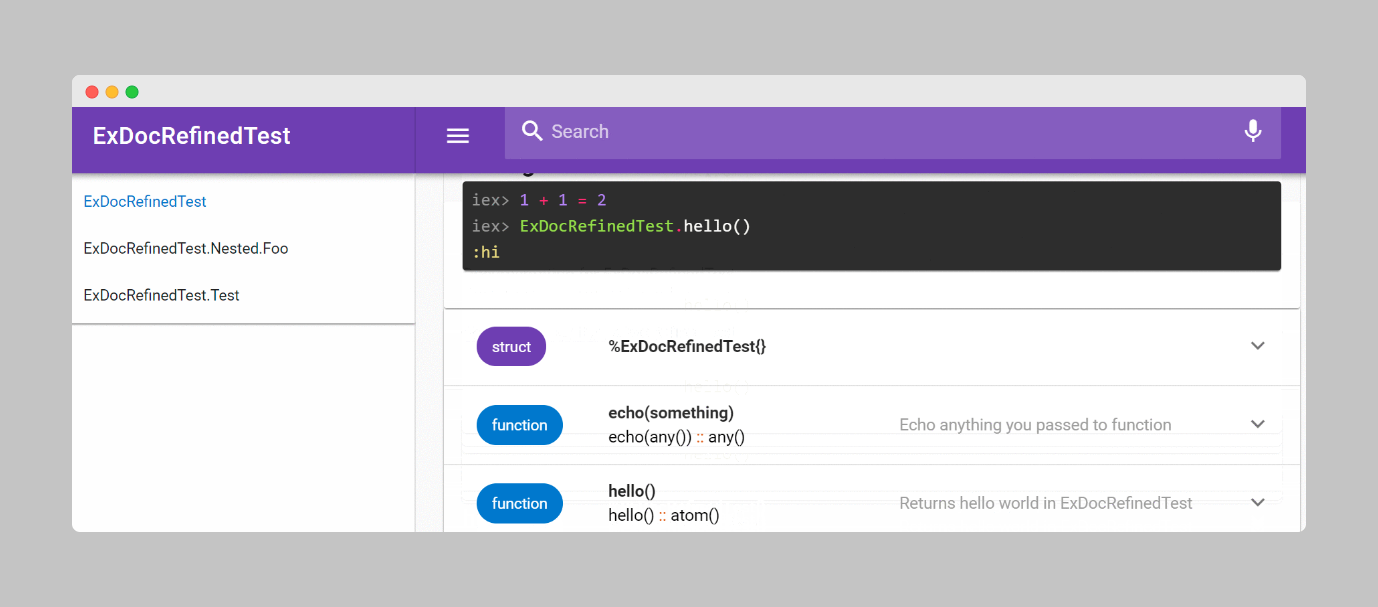Image resolution: width=1378 pixels, height=607 pixels.
Task: Open ExDocRefinedTest.Test in sidebar
Action: coord(162,295)
